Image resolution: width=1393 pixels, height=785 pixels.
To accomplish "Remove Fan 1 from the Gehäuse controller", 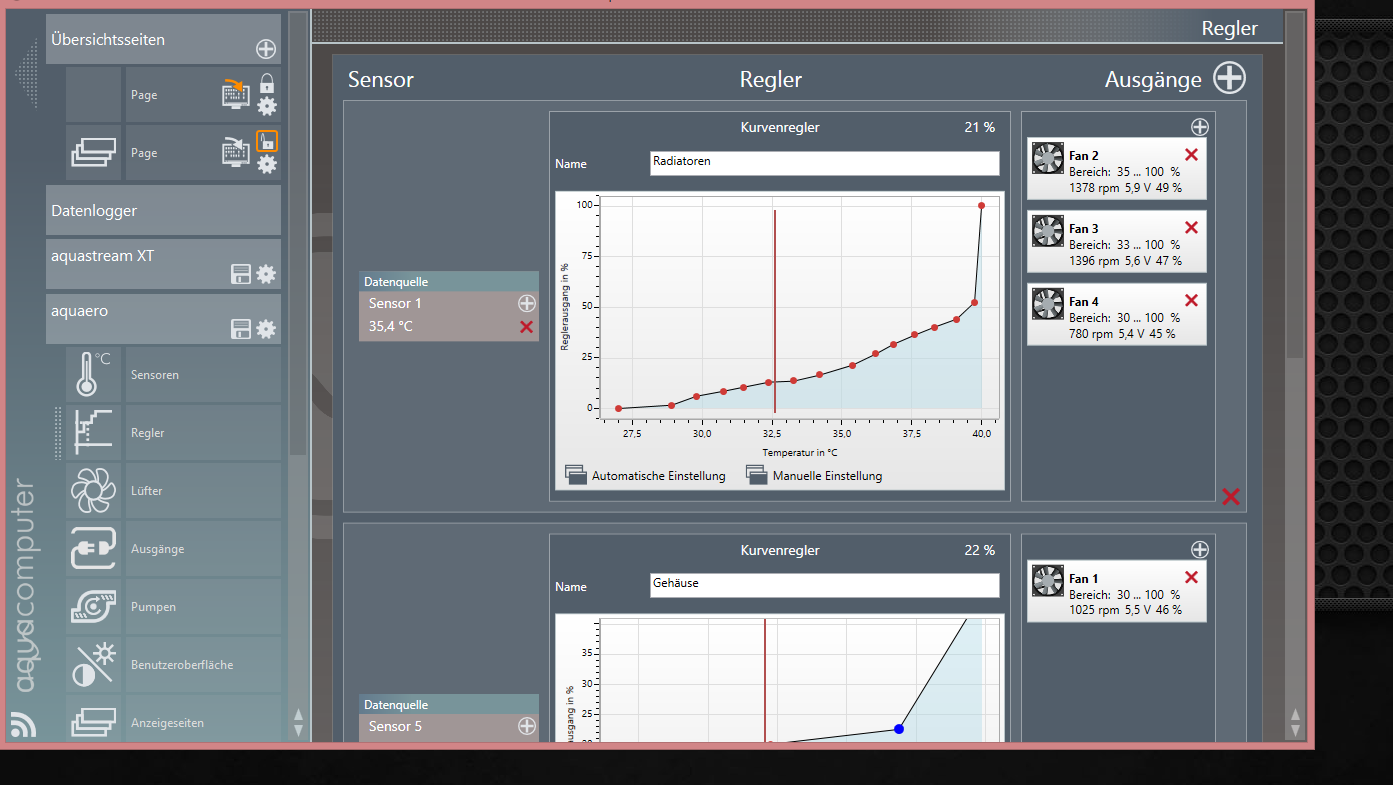I will [x=1191, y=577].
